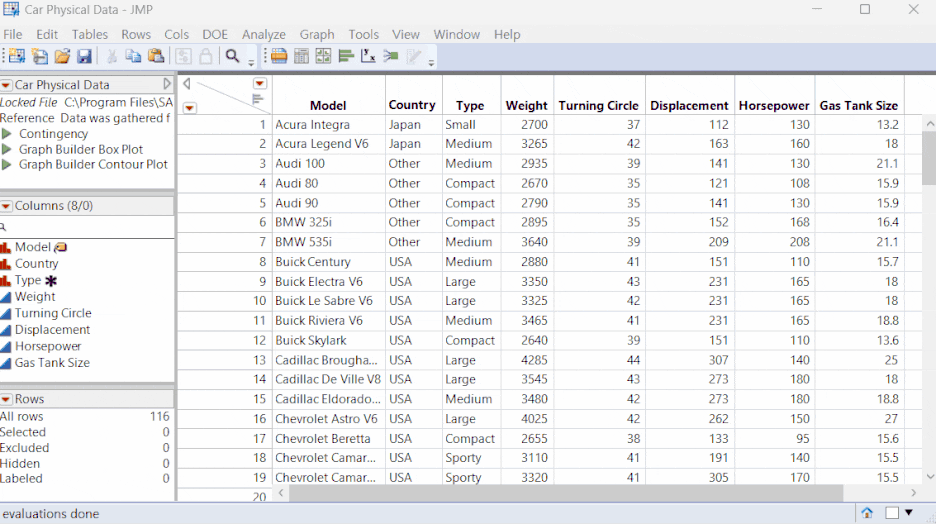Open the Car Physical Data red triangle menu
This screenshot has height=524, width=936.
coord(6,85)
